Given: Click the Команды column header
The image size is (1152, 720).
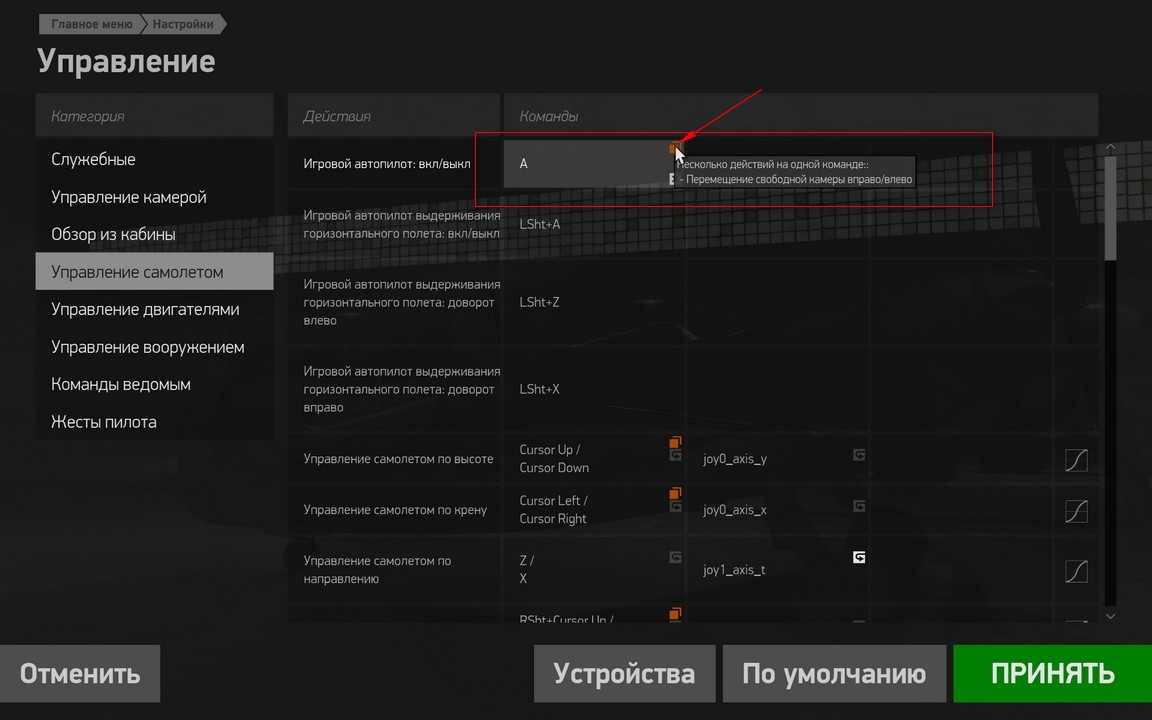Looking at the screenshot, I should click(801, 115).
